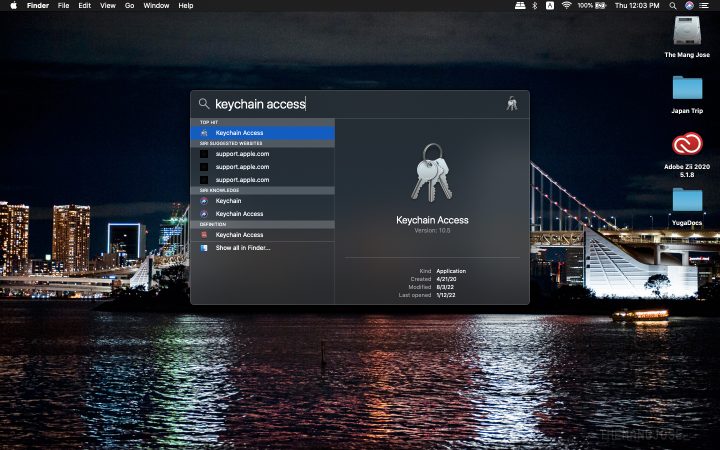Click the Bluetooth menu bar icon
The height and width of the screenshot is (450, 720).
point(534,6)
